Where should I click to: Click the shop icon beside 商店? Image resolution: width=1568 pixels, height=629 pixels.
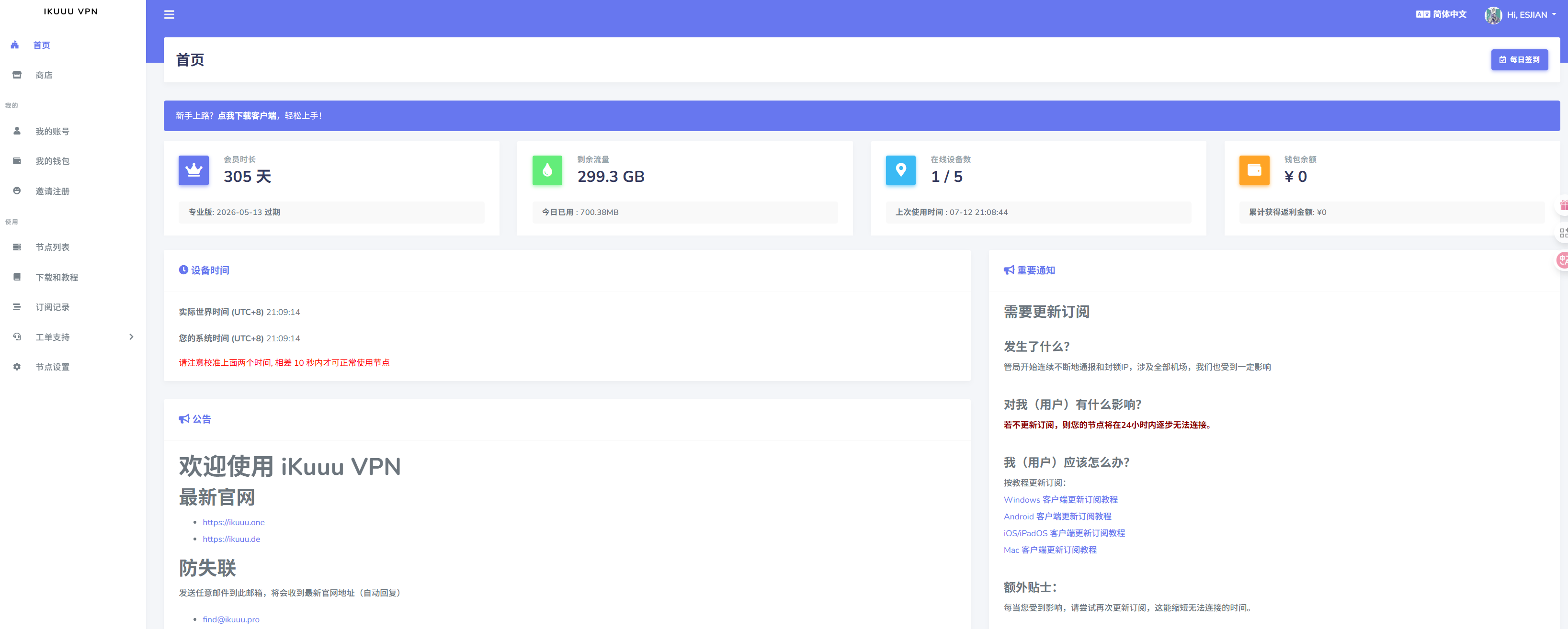[17, 75]
